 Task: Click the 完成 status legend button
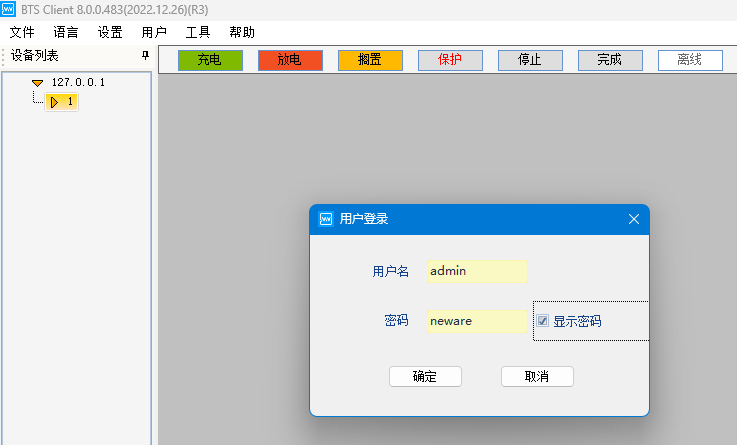[610, 60]
